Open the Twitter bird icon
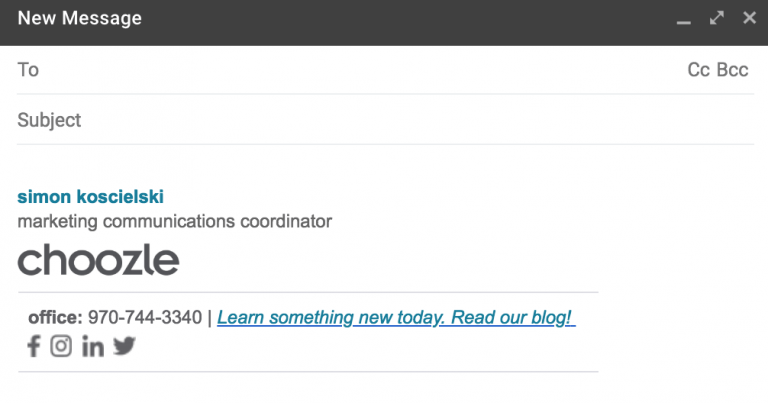 coord(124,346)
